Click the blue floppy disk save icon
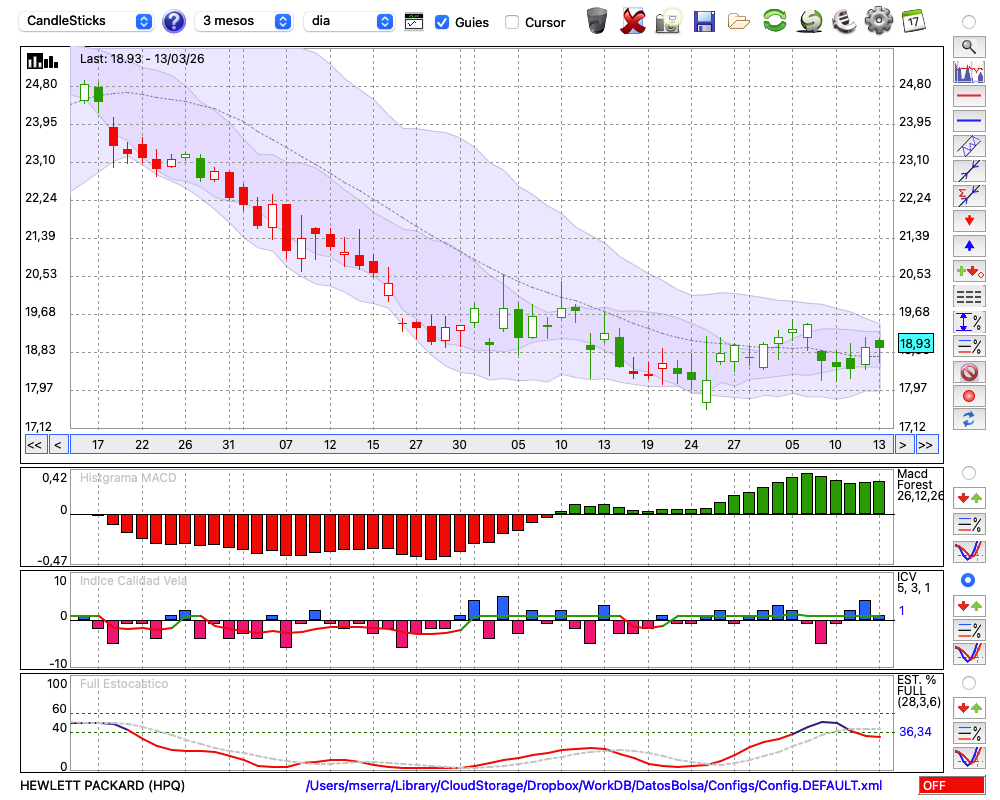The height and width of the screenshot is (800, 1000). tap(704, 21)
